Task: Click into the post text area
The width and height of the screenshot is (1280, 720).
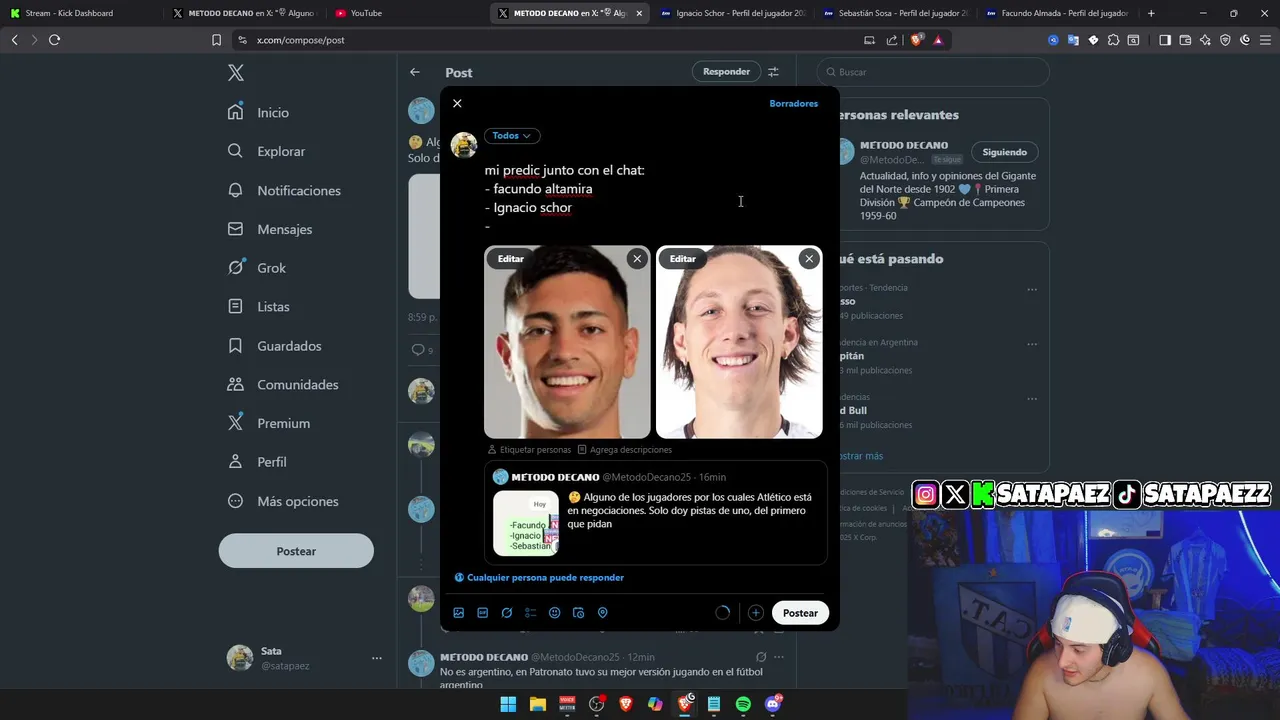Action: pyautogui.click(x=655, y=198)
